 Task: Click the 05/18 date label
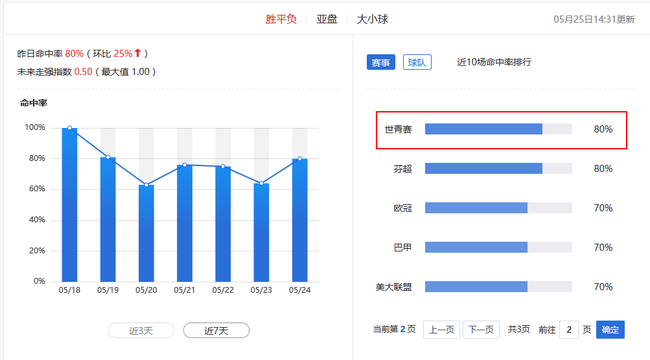coord(70,290)
